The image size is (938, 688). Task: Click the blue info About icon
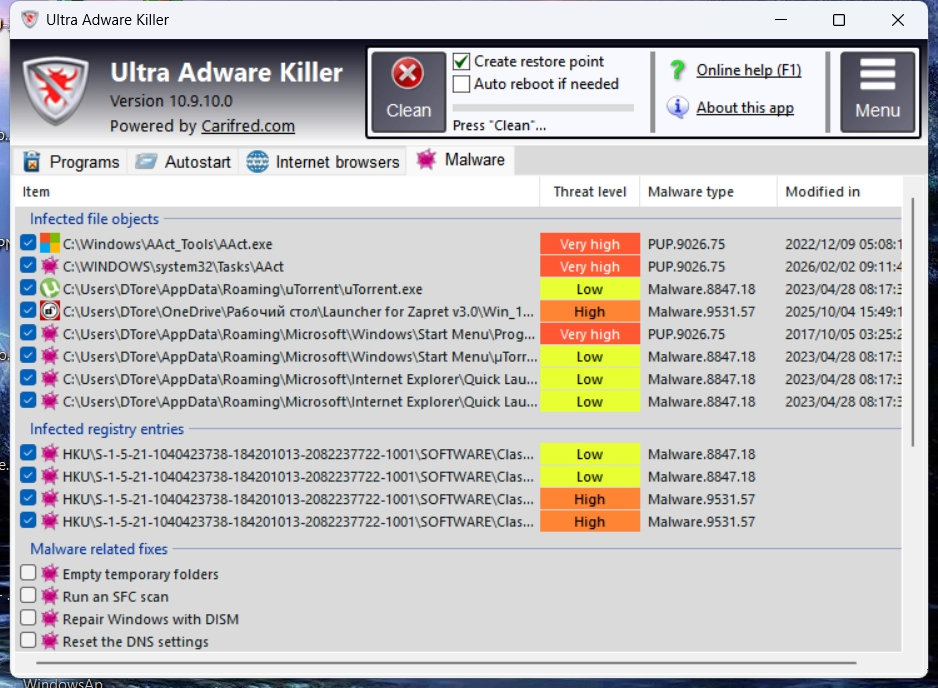click(x=677, y=108)
